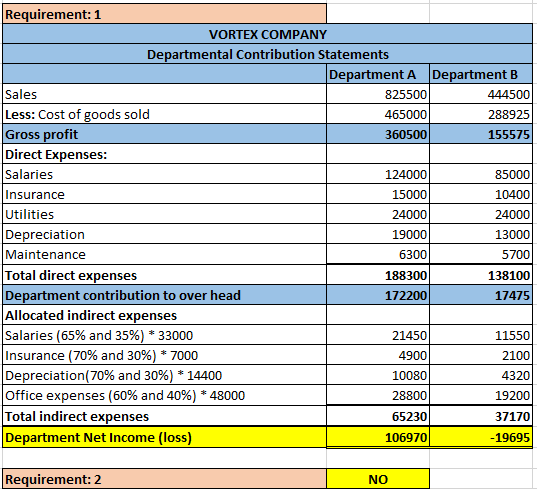Select salaries value 85000

(481, 174)
